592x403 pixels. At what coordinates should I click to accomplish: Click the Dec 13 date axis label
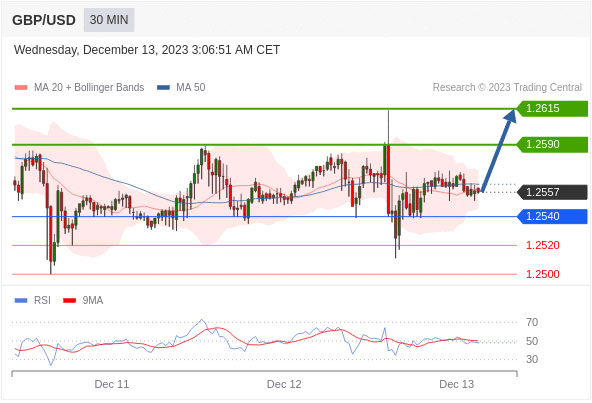pyautogui.click(x=456, y=384)
